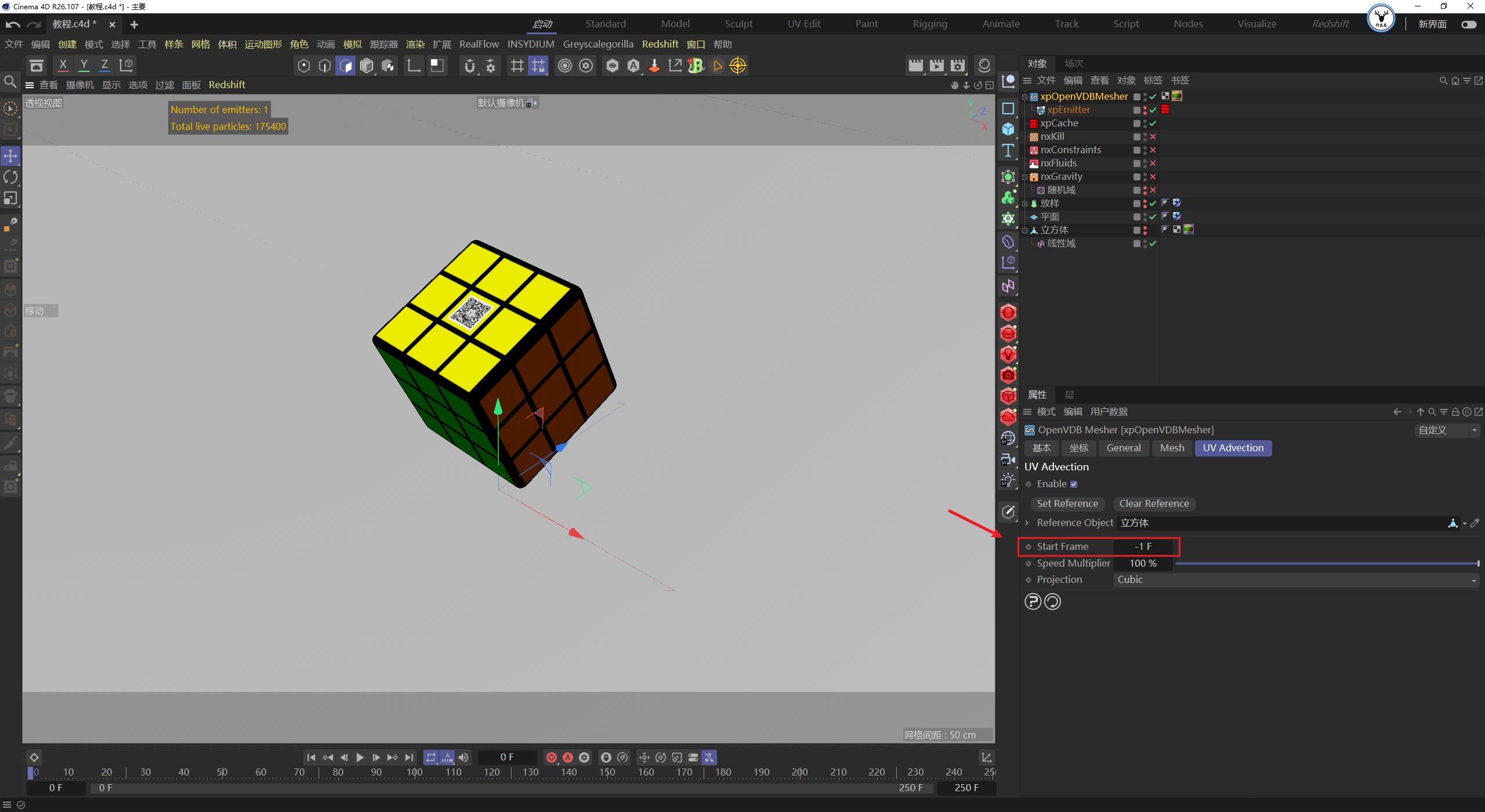Image resolution: width=1485 pixels, height=812 pixels.
Task: Expand the nxGravity object tree
Action: point(1025,177)
